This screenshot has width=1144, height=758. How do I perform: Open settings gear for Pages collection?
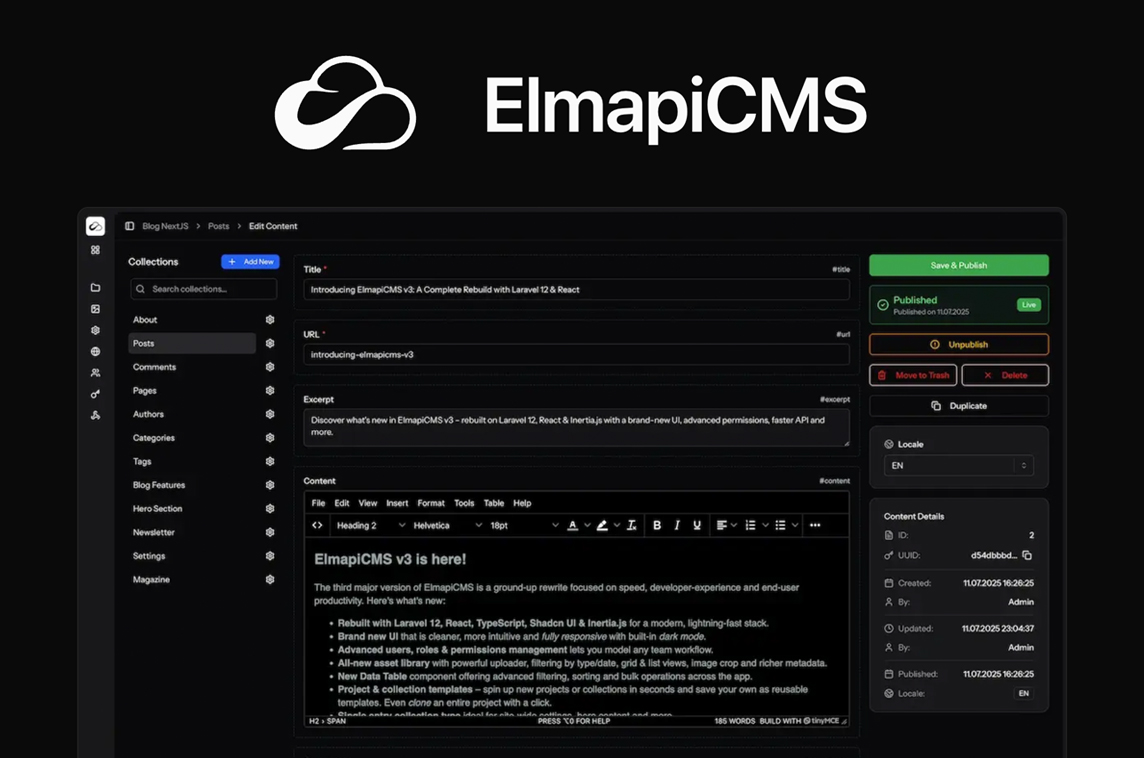point(270,390)
